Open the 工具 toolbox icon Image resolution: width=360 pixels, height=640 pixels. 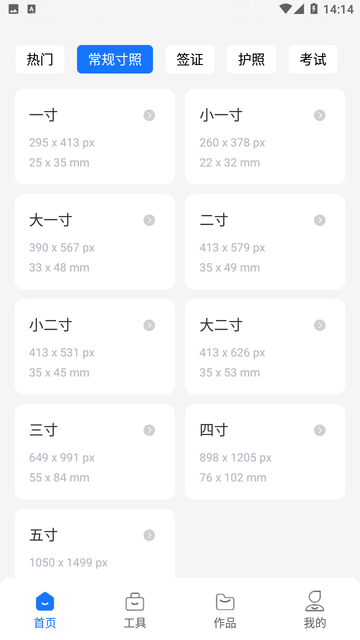(135, 602)
